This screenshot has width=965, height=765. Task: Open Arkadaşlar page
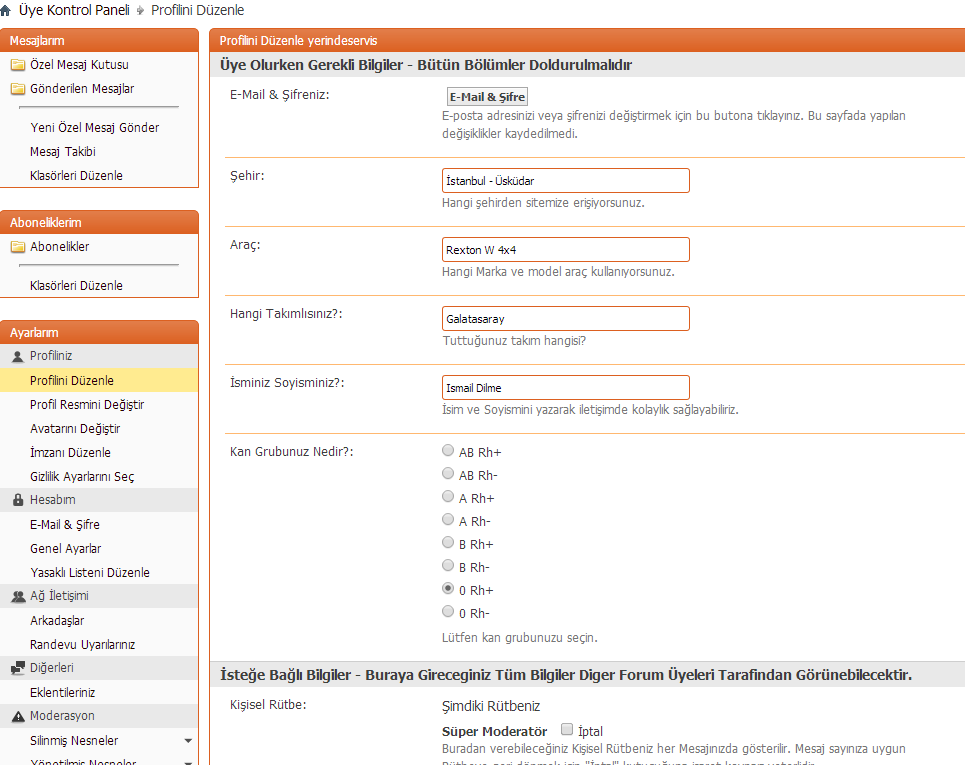click(x=57, y=620)
